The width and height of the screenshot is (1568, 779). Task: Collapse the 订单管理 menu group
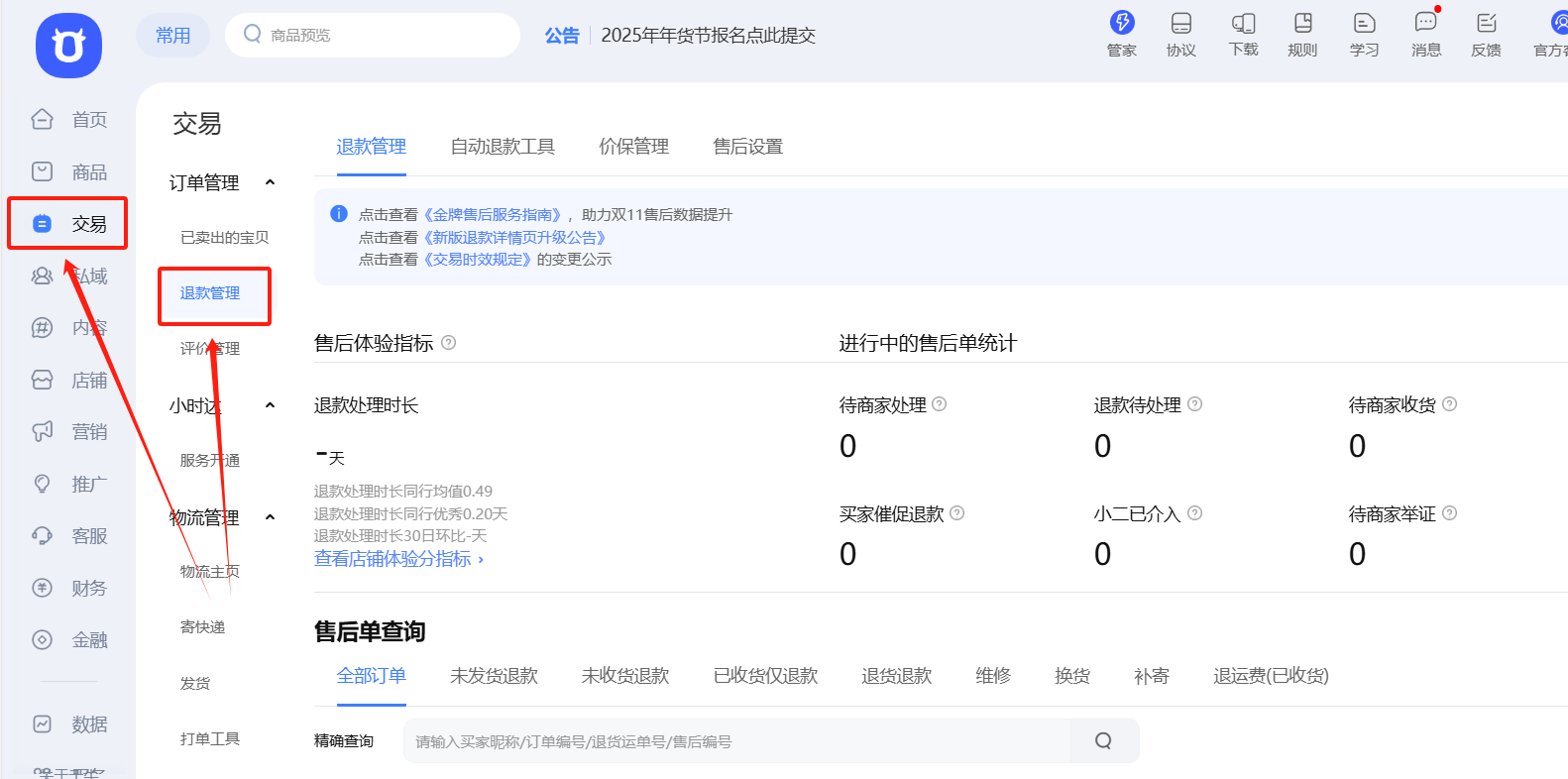(270, 182)
